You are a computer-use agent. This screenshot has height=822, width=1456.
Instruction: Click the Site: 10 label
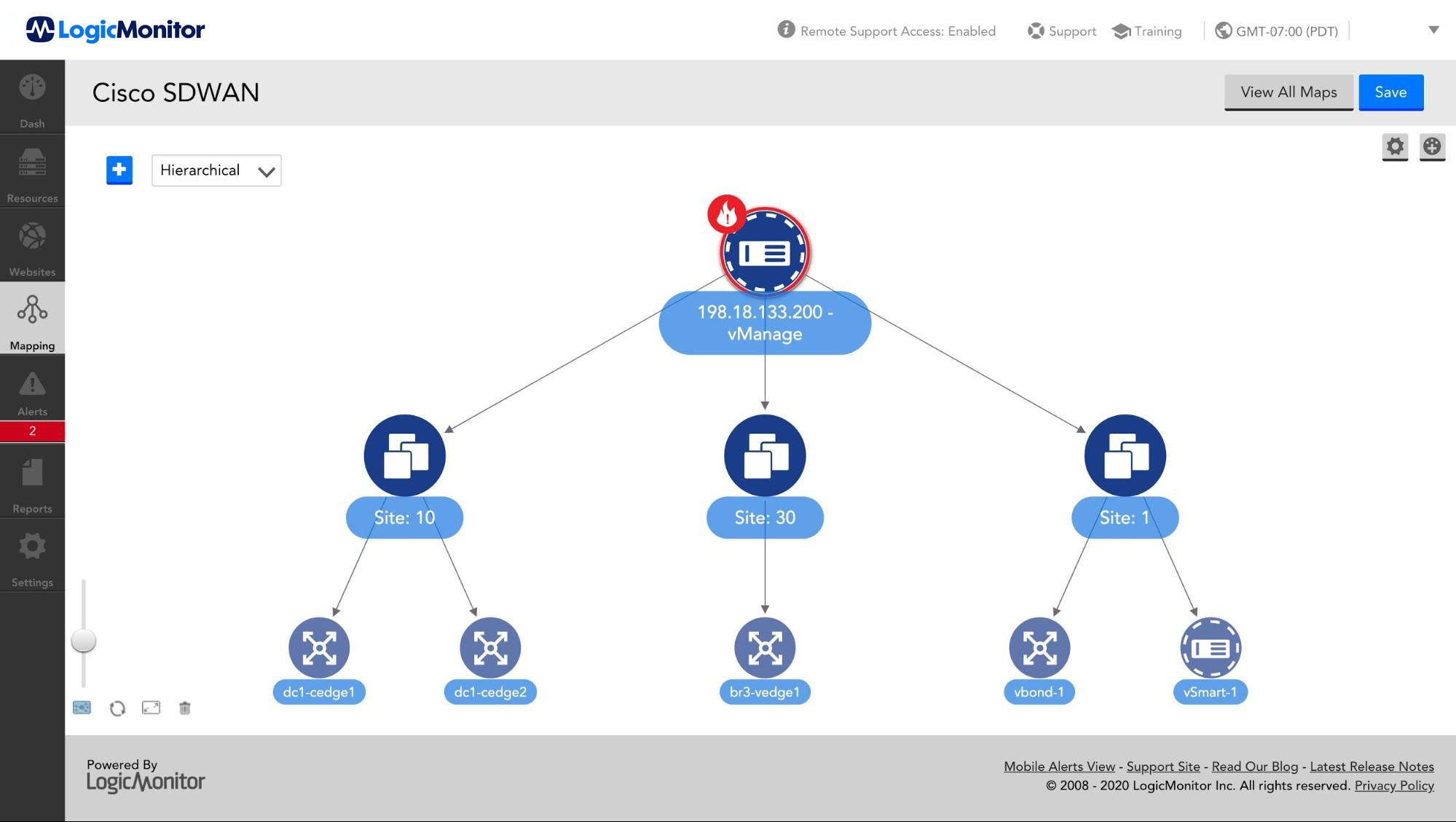404,517
